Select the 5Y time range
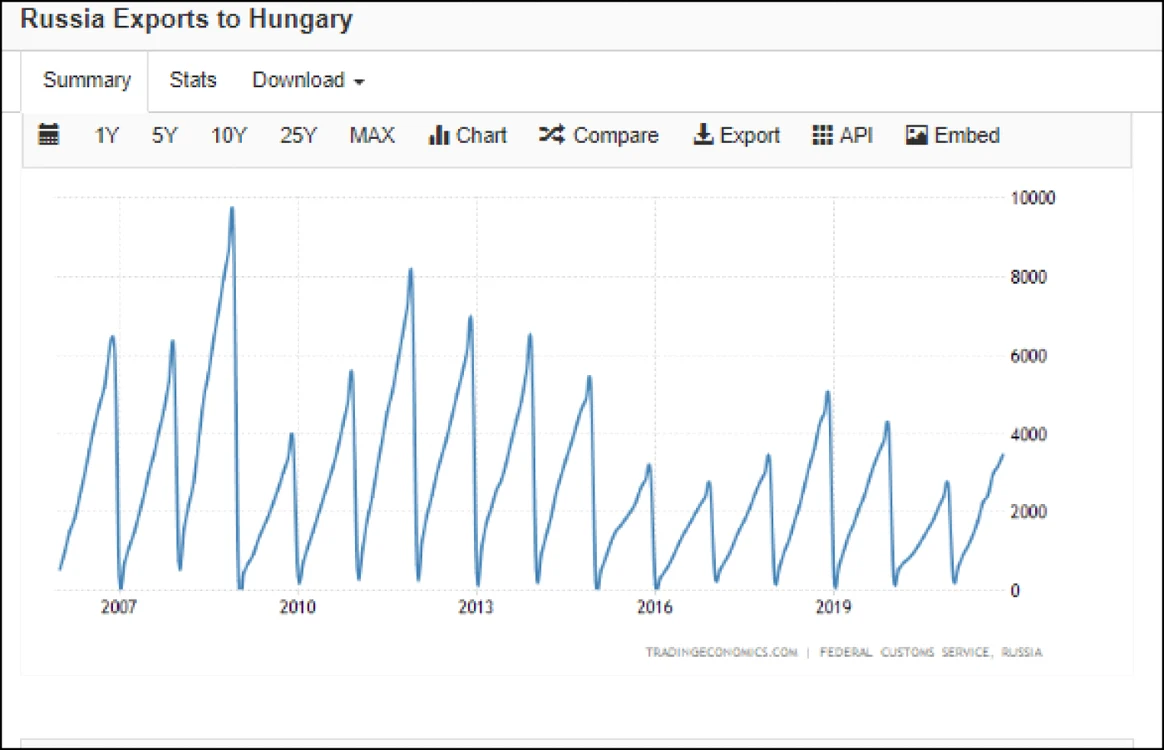Screen dimensions: 1164x750 coord(165,136)
